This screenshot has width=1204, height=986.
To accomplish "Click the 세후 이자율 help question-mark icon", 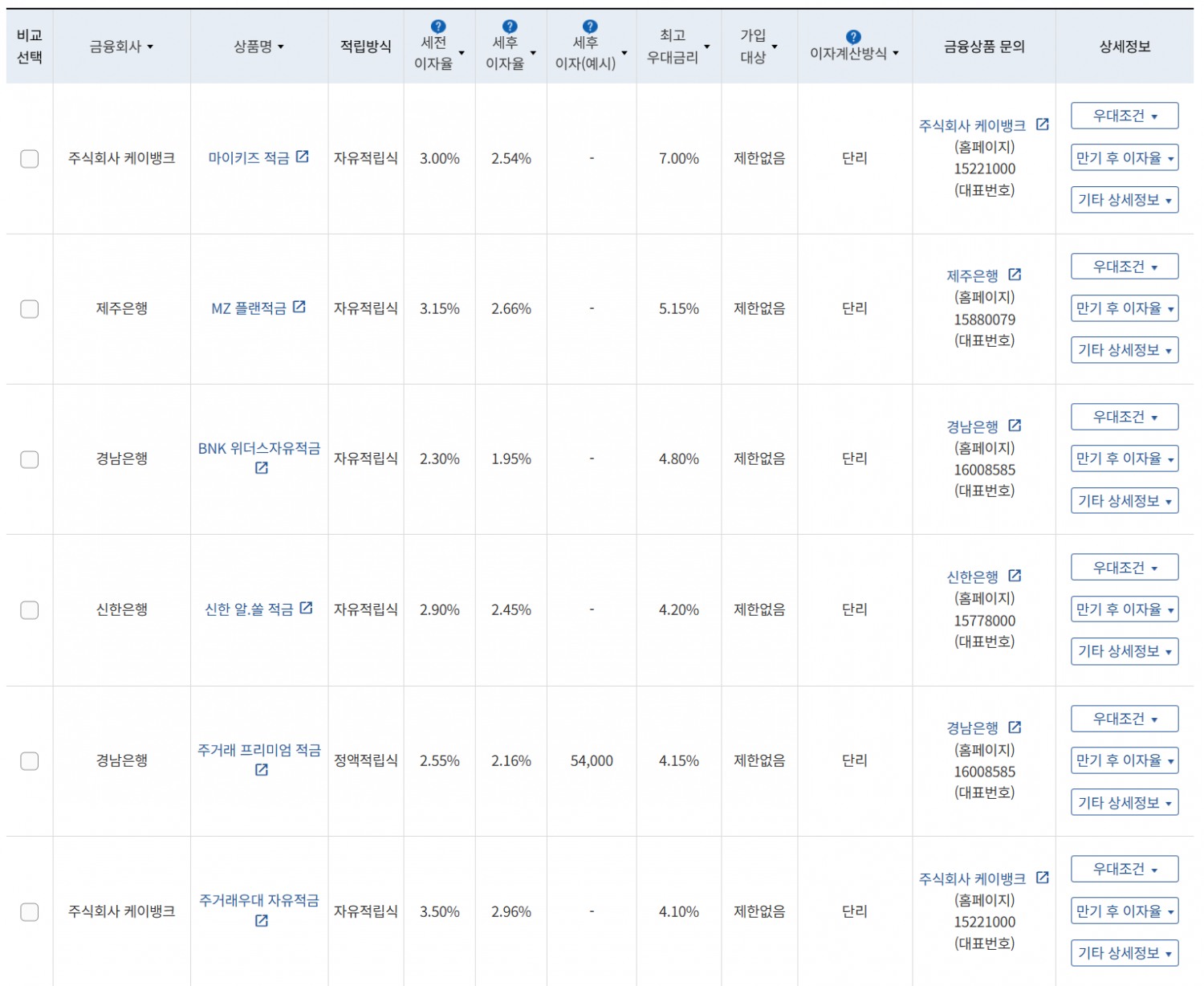I will click(x=510, y=26).
